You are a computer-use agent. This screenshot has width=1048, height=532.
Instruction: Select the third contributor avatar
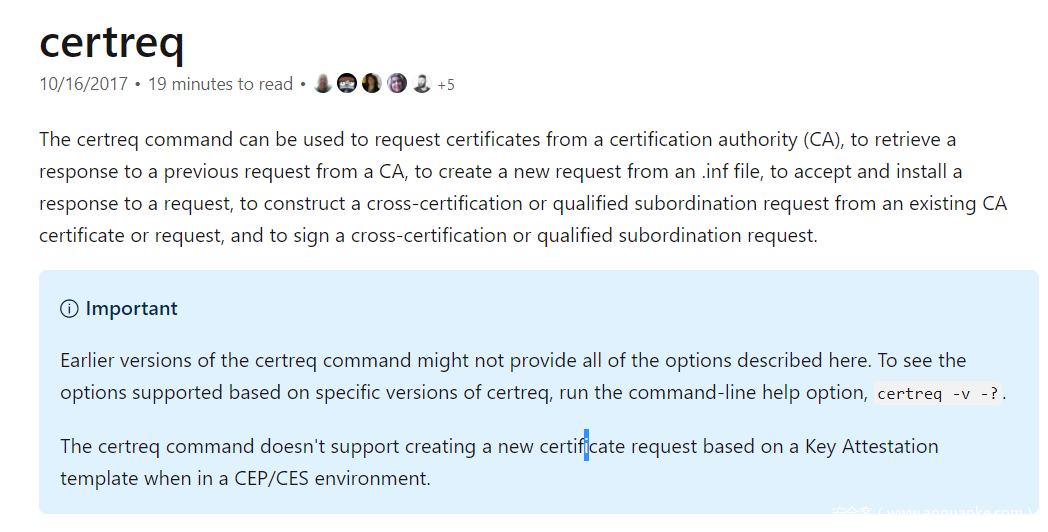pyautogui.click(x=372, y=84)
